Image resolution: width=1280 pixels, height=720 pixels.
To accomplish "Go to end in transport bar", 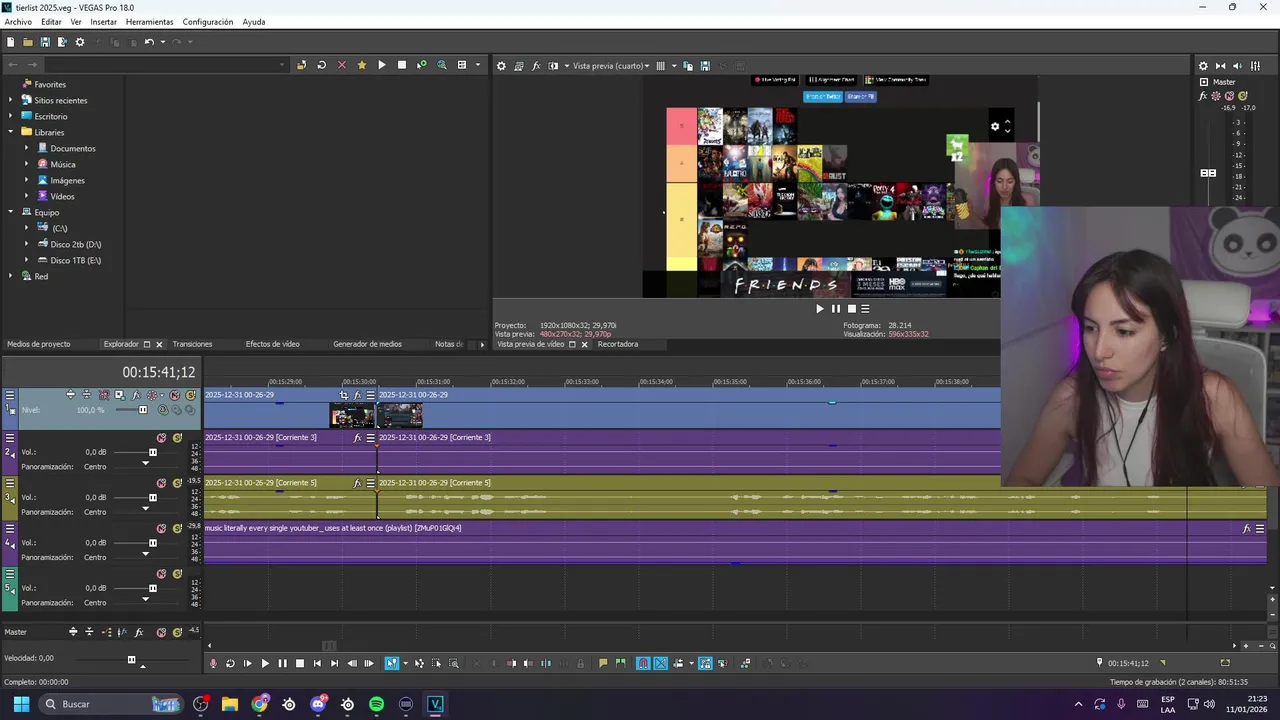I will 334,663.
